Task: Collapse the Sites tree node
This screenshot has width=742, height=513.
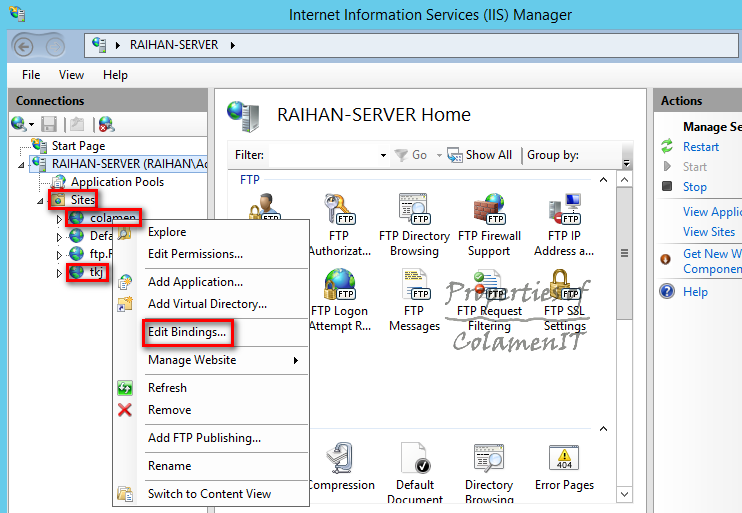Action: click(x=41, y=201)
